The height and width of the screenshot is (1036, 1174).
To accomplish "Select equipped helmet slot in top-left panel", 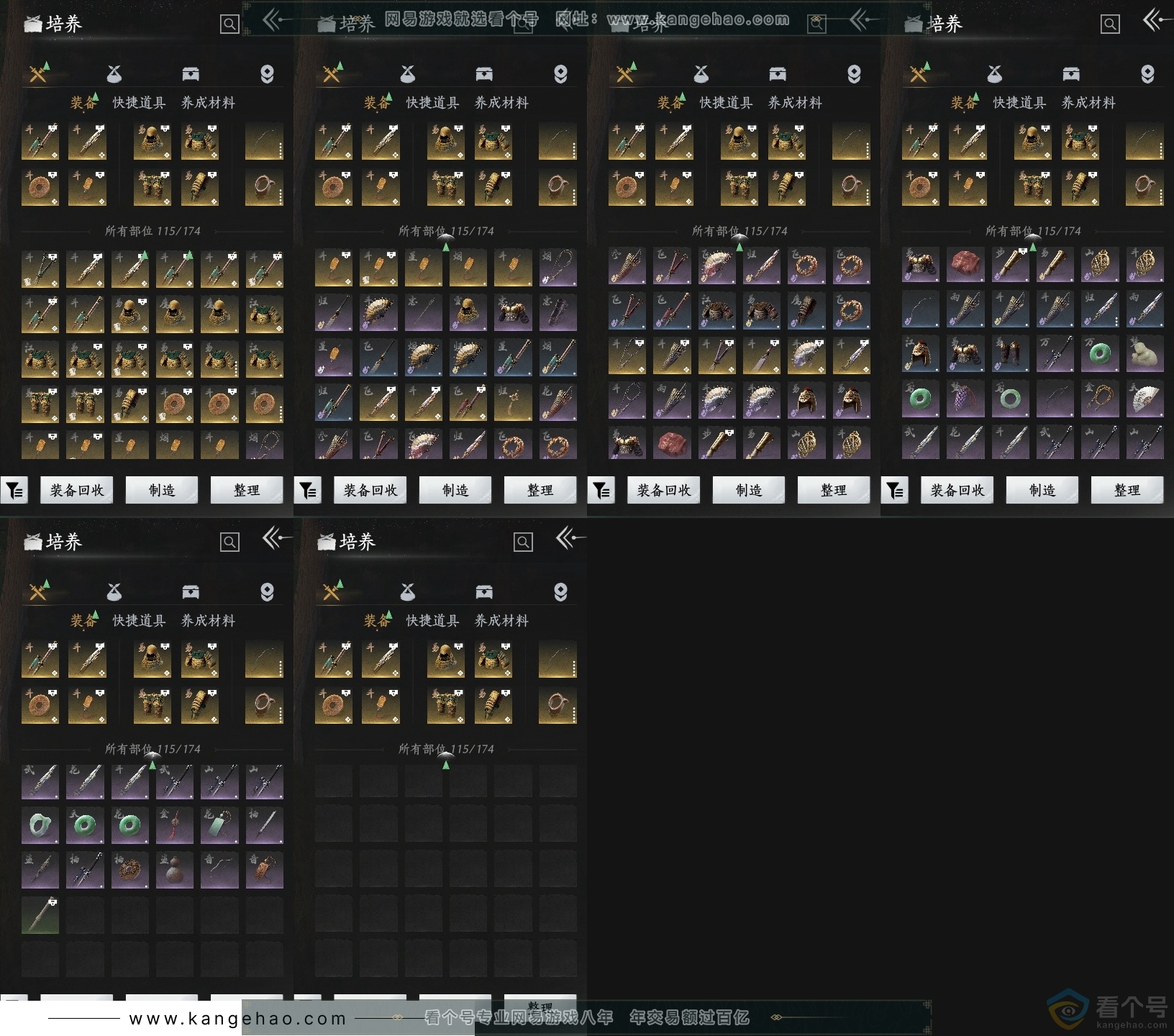I will 153,141.
